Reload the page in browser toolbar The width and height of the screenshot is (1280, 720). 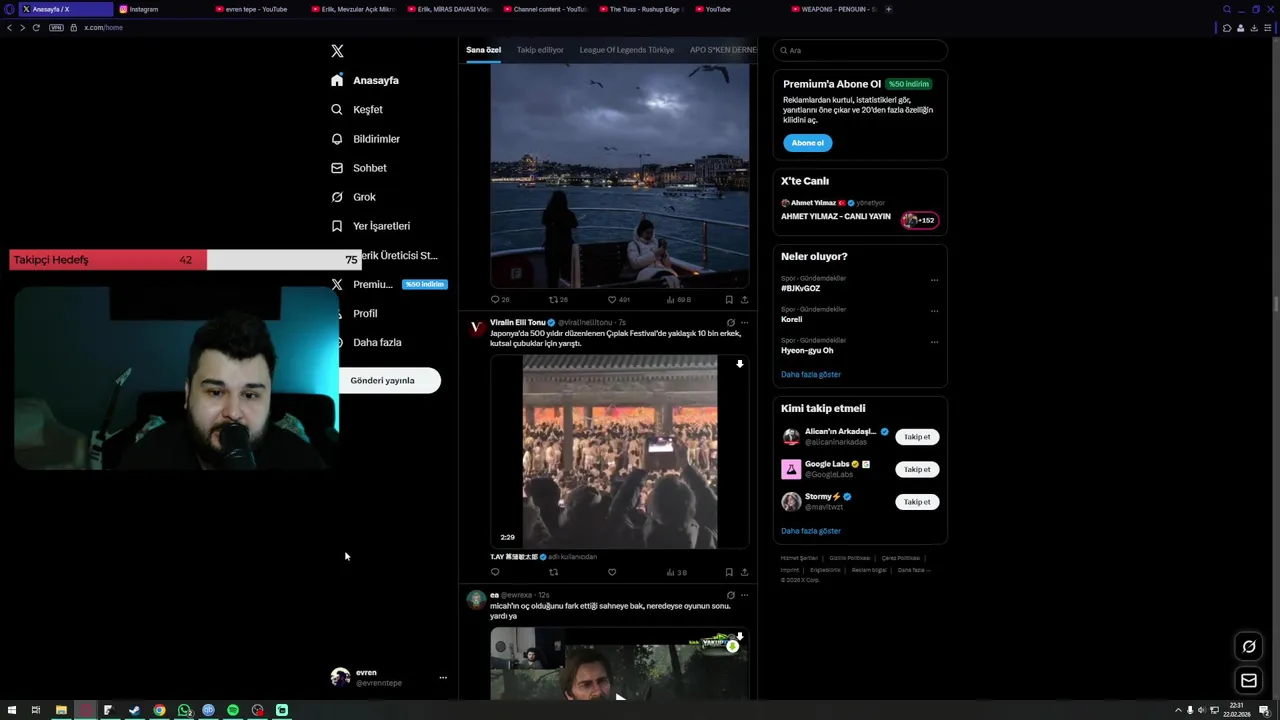click(x=36, y=27)
